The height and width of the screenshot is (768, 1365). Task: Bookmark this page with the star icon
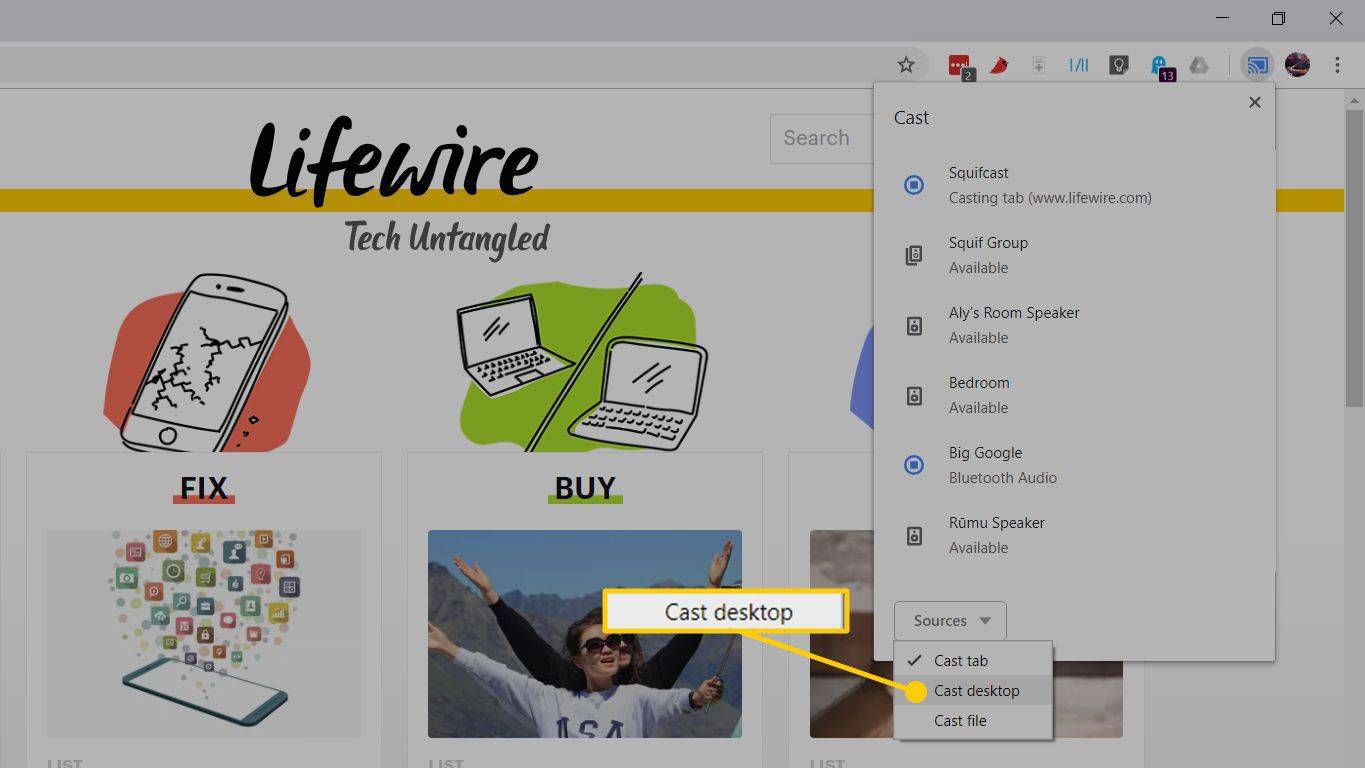pyautogui.click(x=906, y=65)
